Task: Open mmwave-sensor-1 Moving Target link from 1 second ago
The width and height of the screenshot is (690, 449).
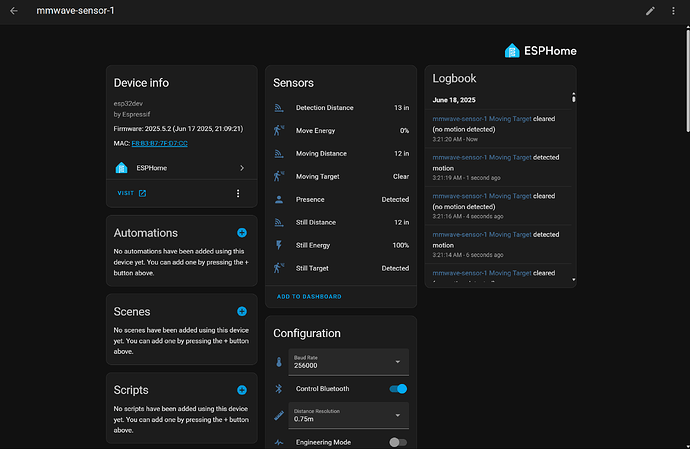Action: (482, 157)
